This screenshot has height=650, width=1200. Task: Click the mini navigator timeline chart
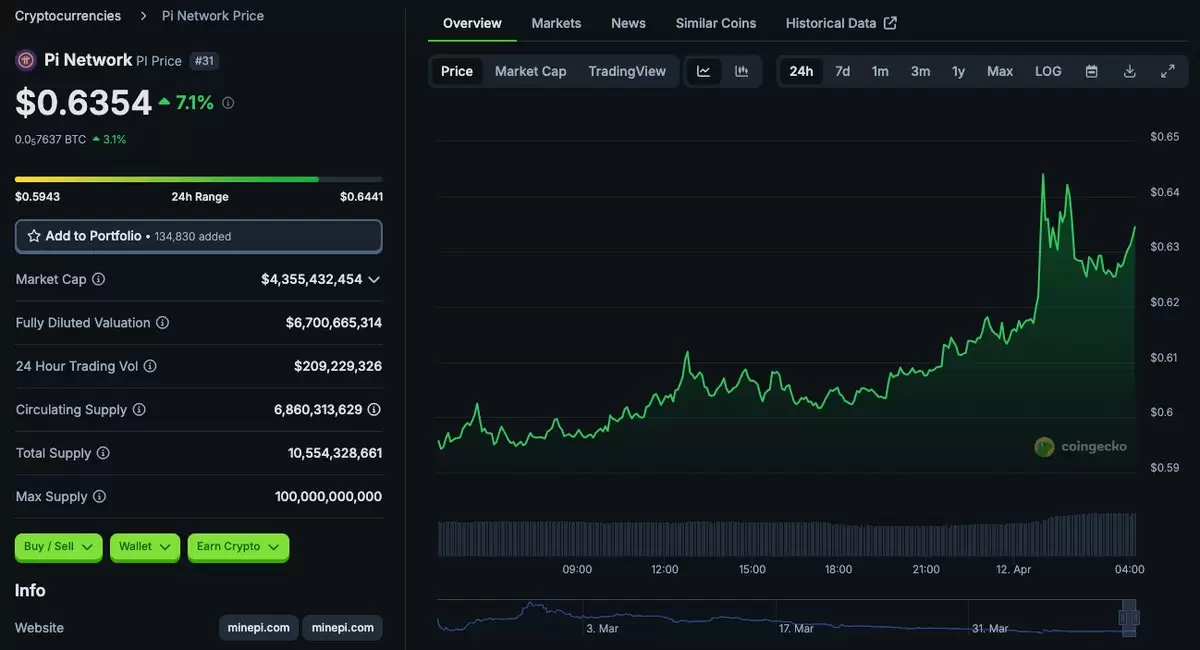788,616
